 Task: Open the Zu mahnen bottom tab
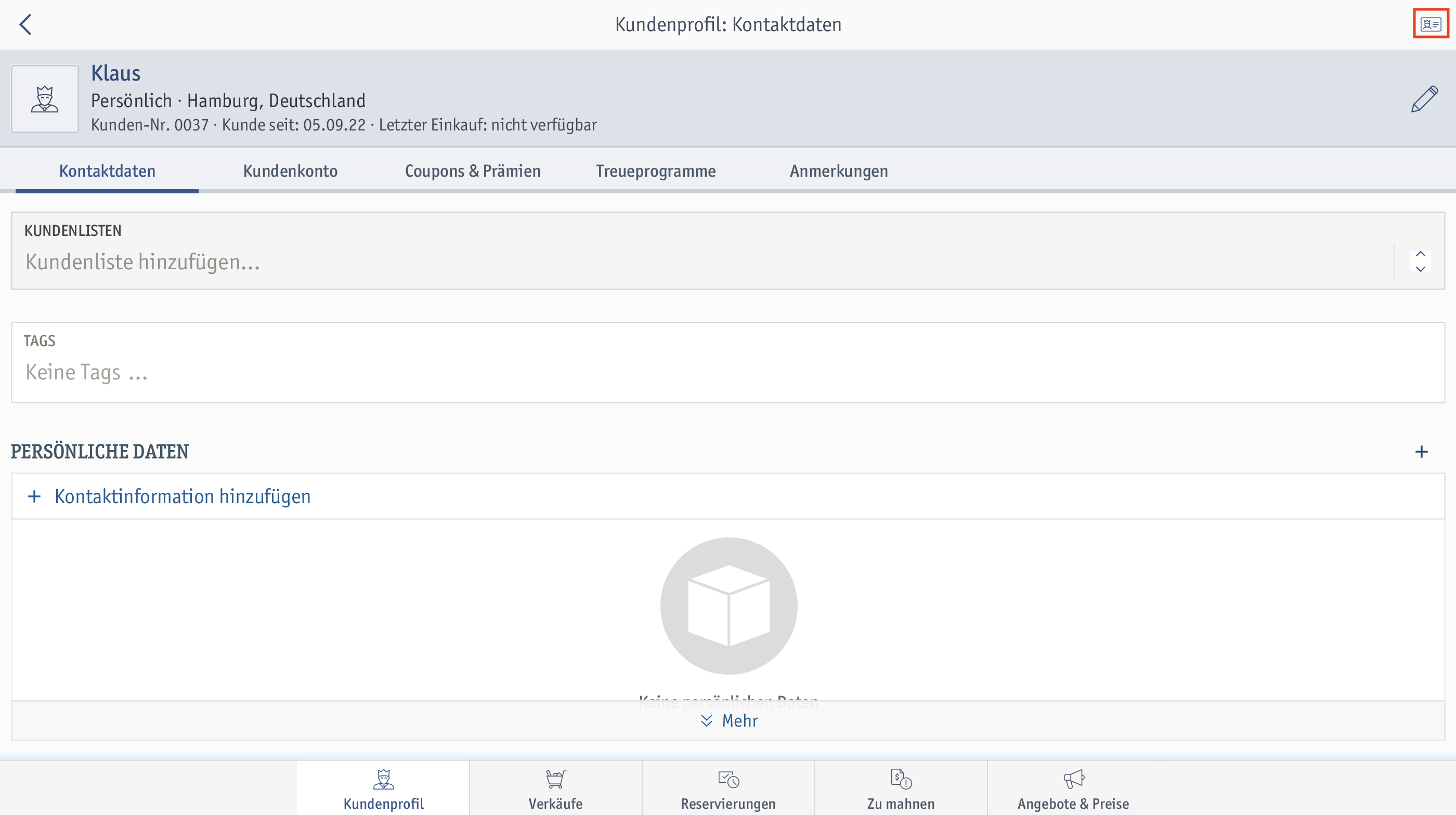coord(901,788)
